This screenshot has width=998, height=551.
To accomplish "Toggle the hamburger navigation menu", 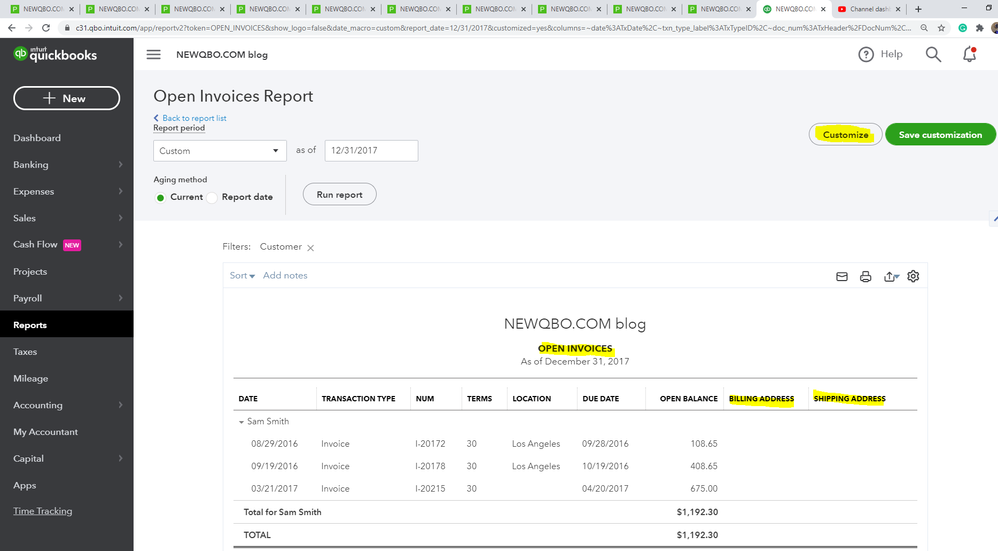I will tap(153, 54).
